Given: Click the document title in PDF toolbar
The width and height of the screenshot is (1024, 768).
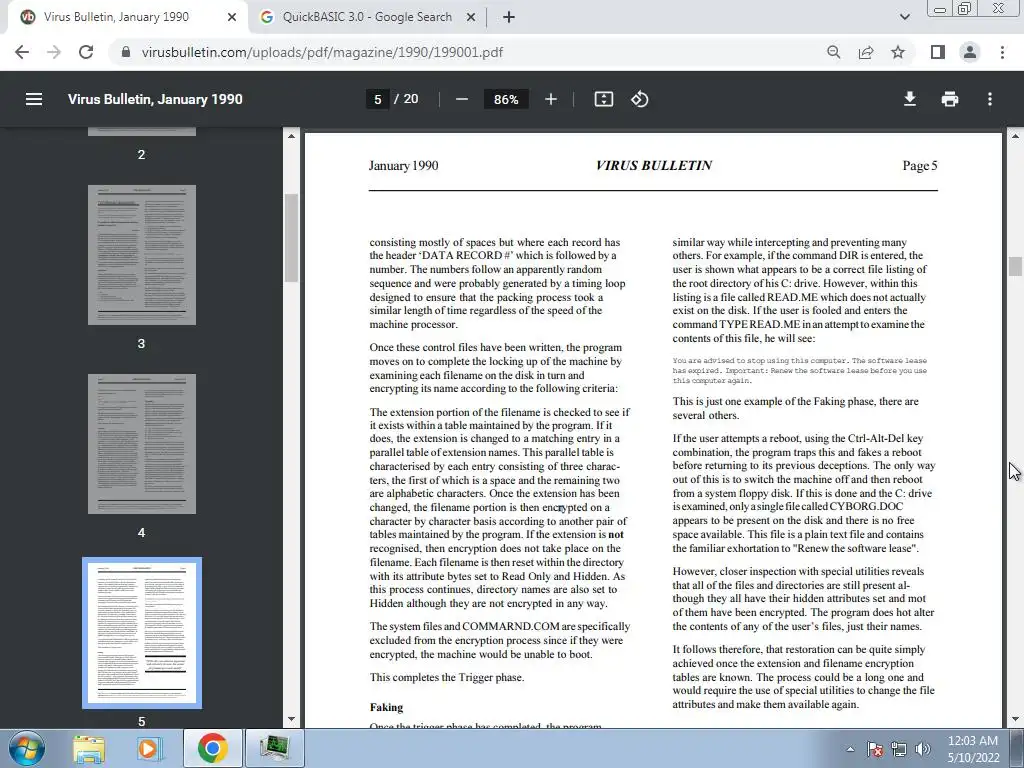Looking at the screenshot, I should point(155,99).
